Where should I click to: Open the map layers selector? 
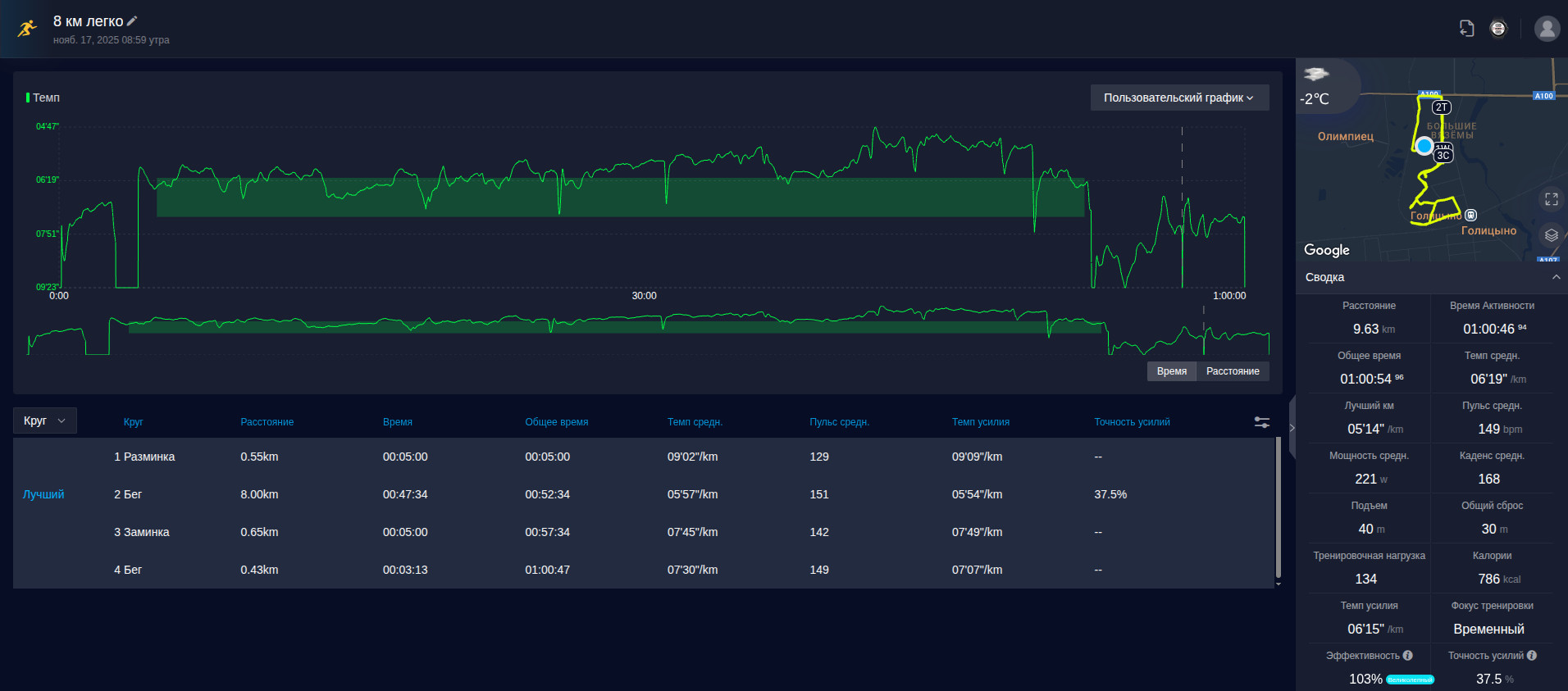click(x=1552, y=235)
